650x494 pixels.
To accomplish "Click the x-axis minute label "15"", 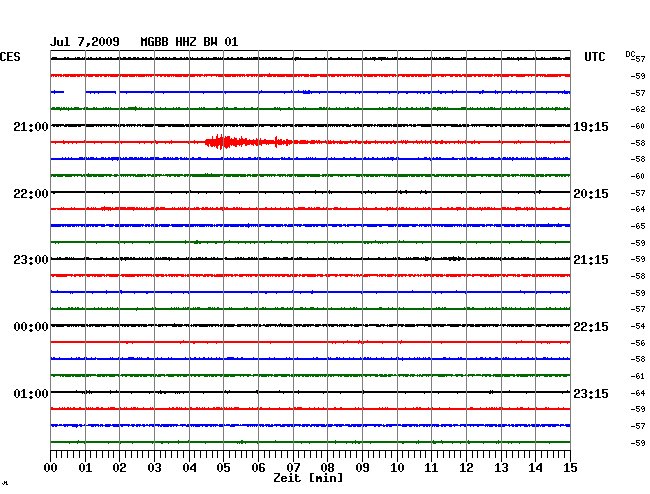I will [570, 468].
